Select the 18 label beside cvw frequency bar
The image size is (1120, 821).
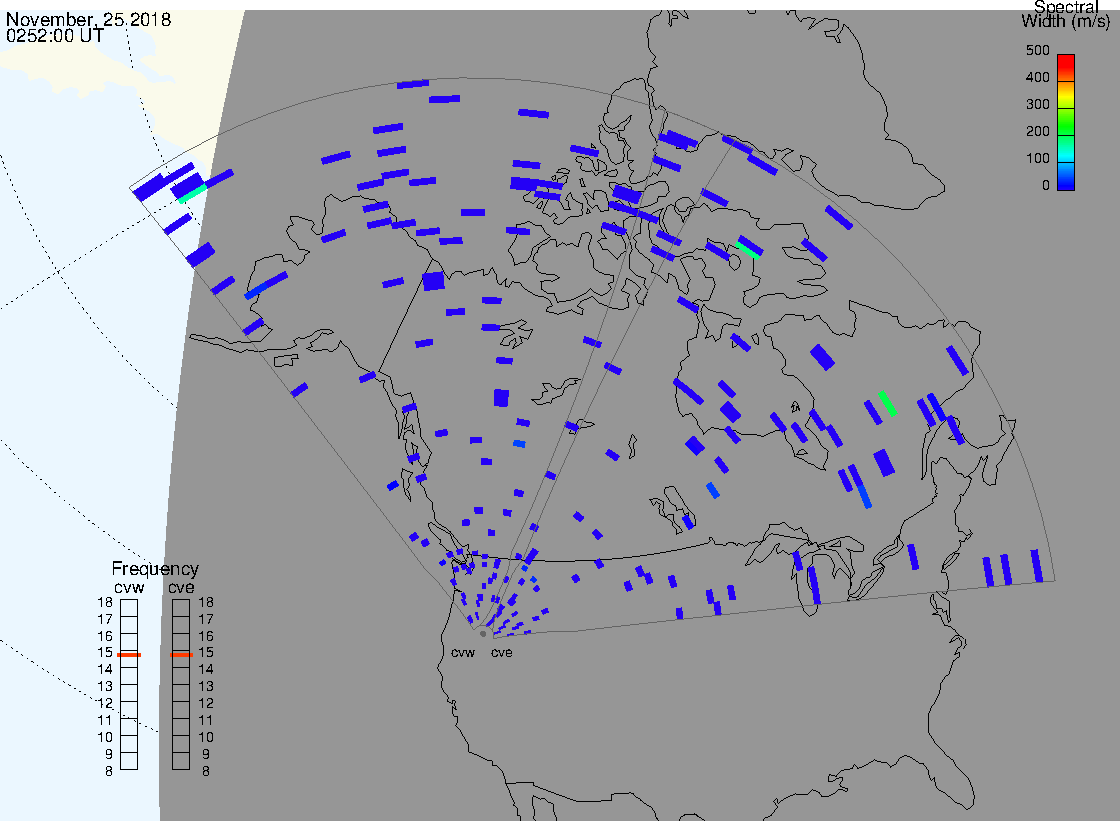tap(105, 602)
